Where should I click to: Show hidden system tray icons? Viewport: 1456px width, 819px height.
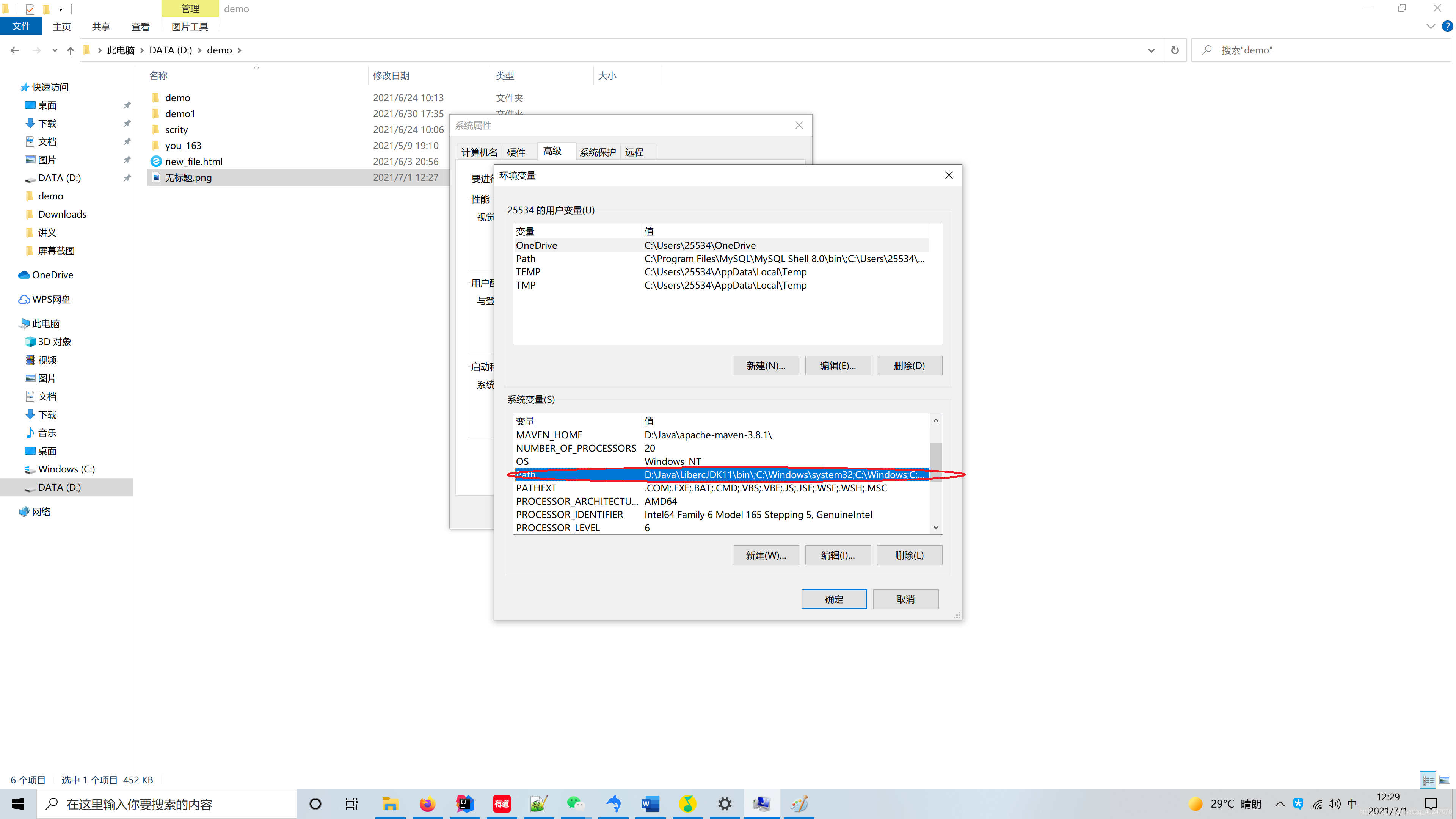click(1280, 804)
